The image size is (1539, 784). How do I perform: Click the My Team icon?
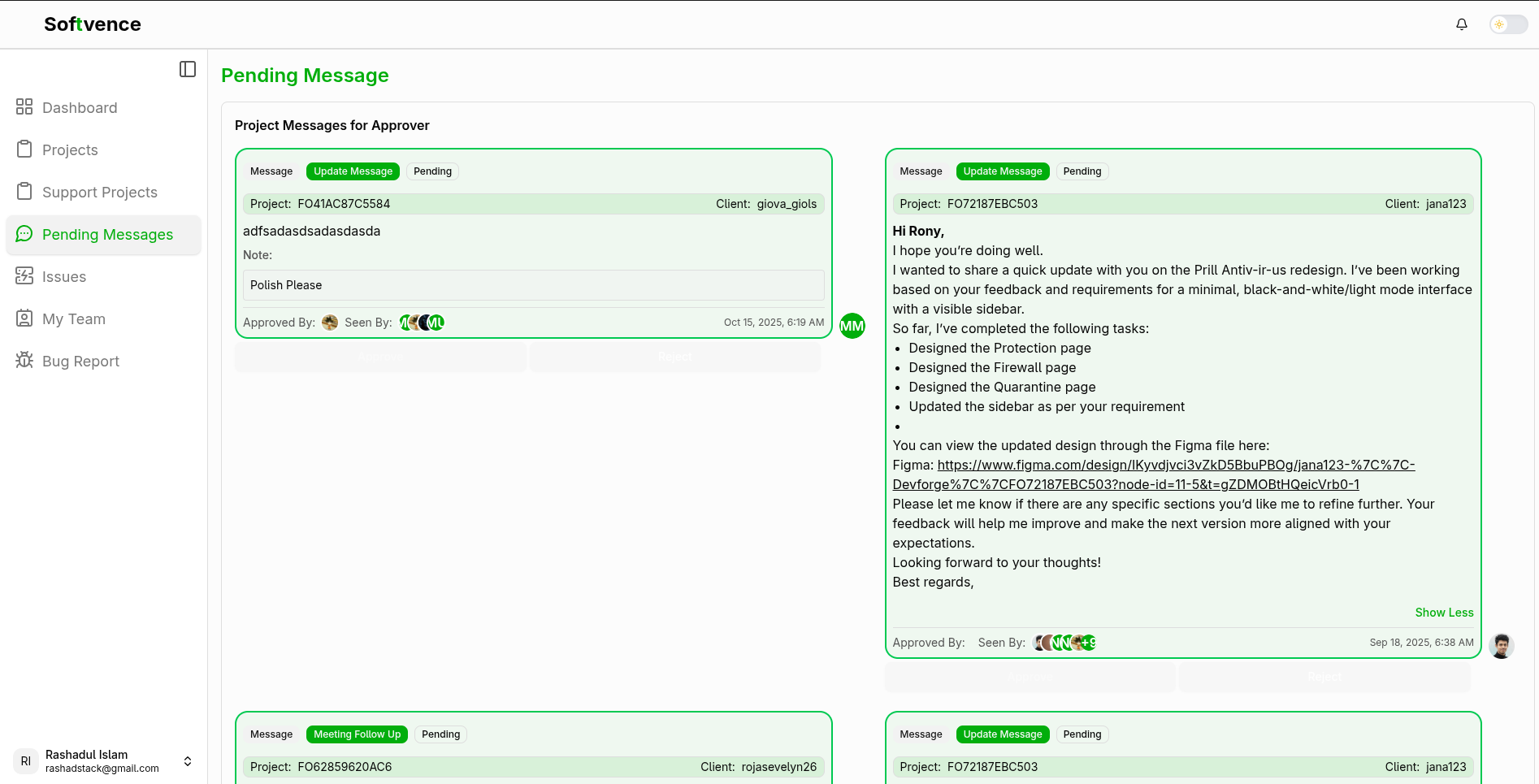click(24, 318)
